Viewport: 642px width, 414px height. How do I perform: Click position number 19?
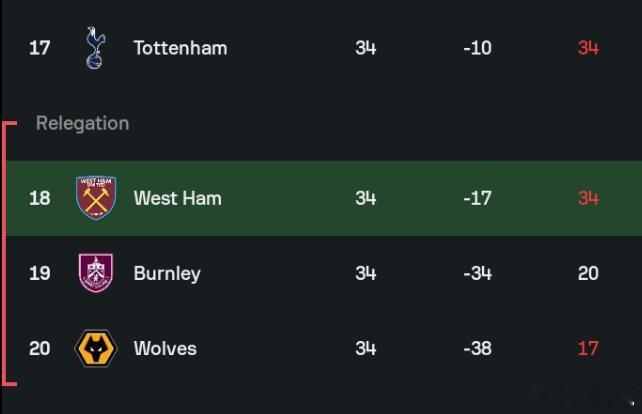pyautogui.click(x=40, y=273)
